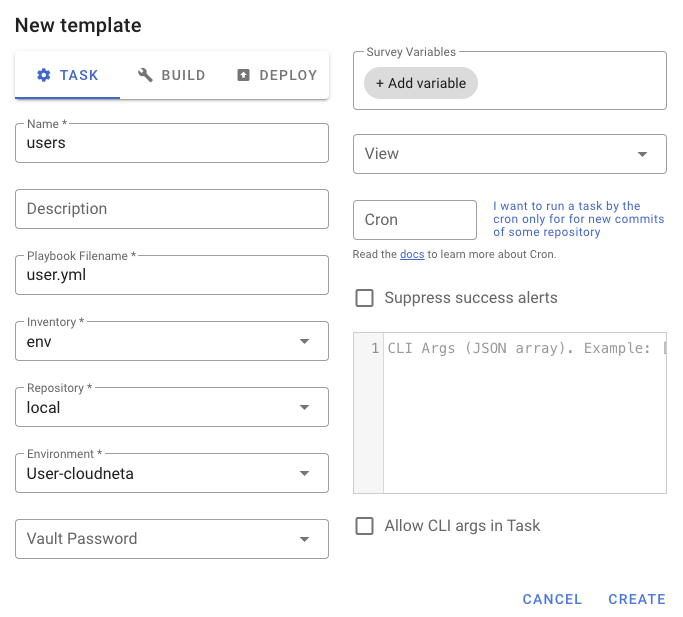Click the wrench icon on Build tab

[x=145, y=75]
